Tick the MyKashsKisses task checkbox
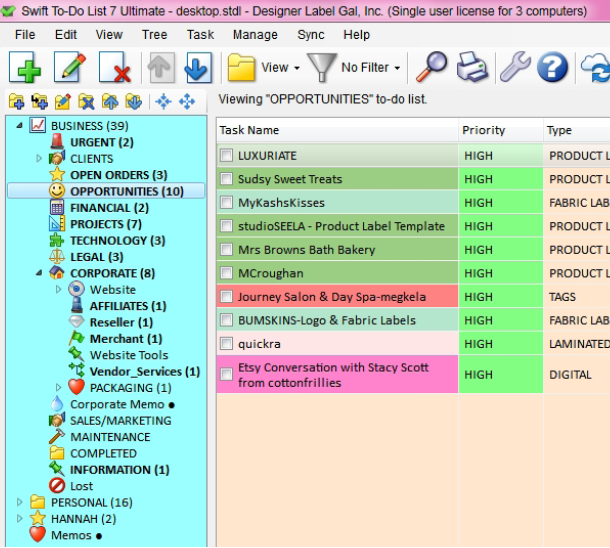The height and width of the screenshot is (548, 610). tap(226, 203)
